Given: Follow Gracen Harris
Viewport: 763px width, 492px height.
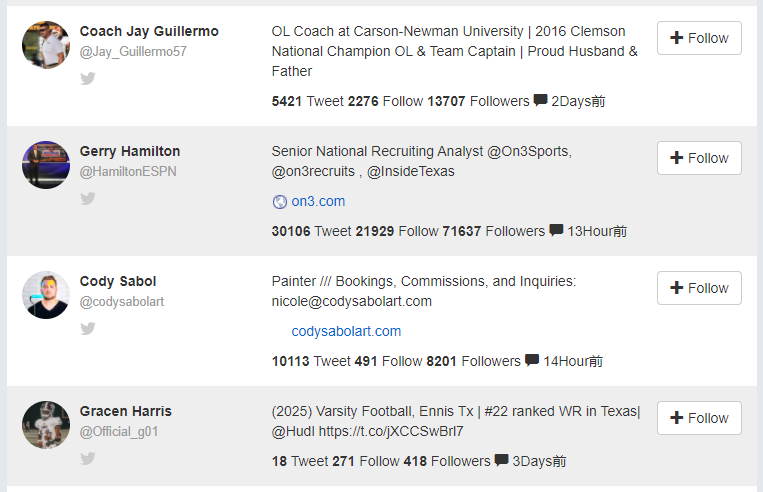Looking at the screenshot, I should point(699,418).
